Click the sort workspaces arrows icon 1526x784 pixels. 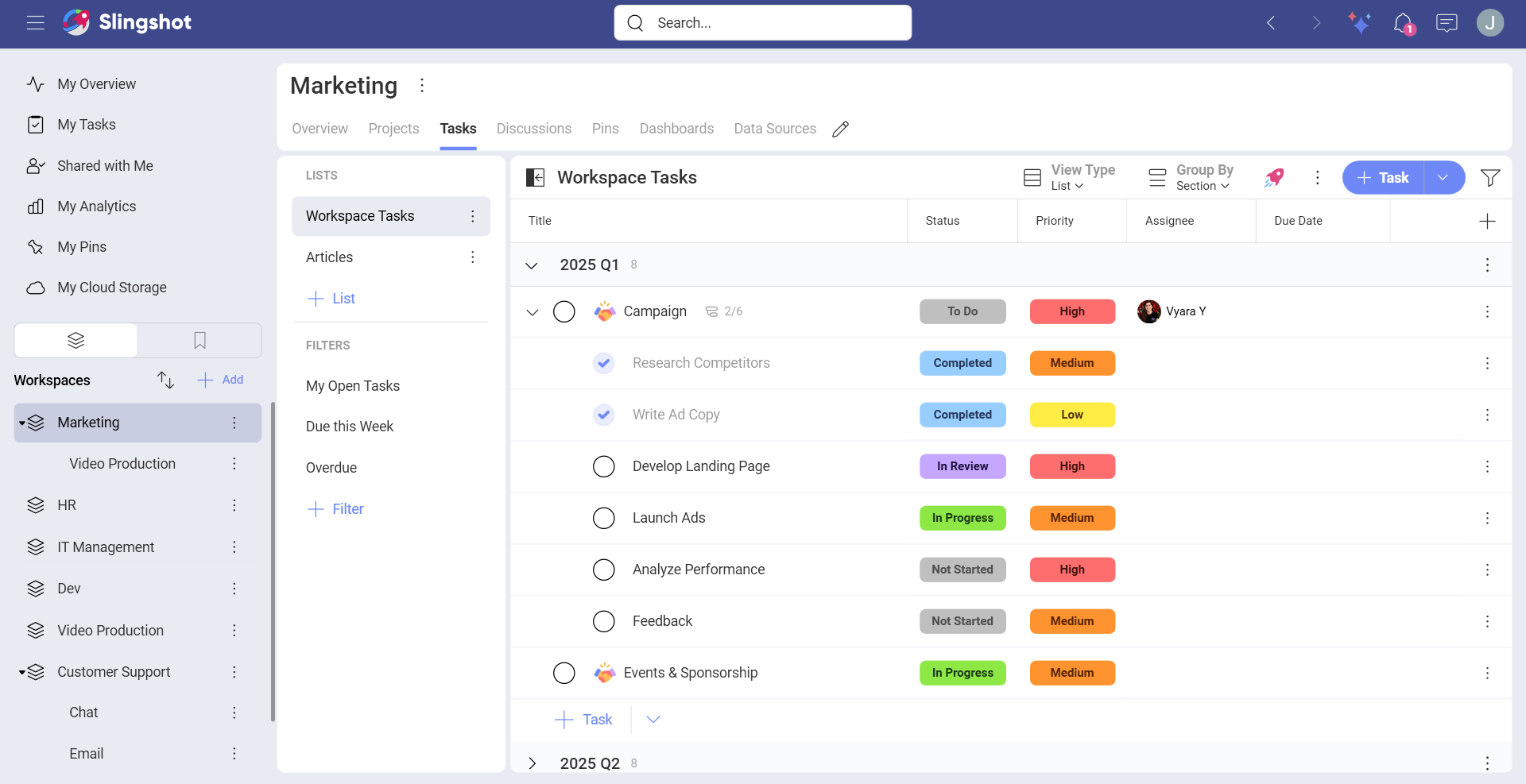pyautogui.click(x=165, y=380)
